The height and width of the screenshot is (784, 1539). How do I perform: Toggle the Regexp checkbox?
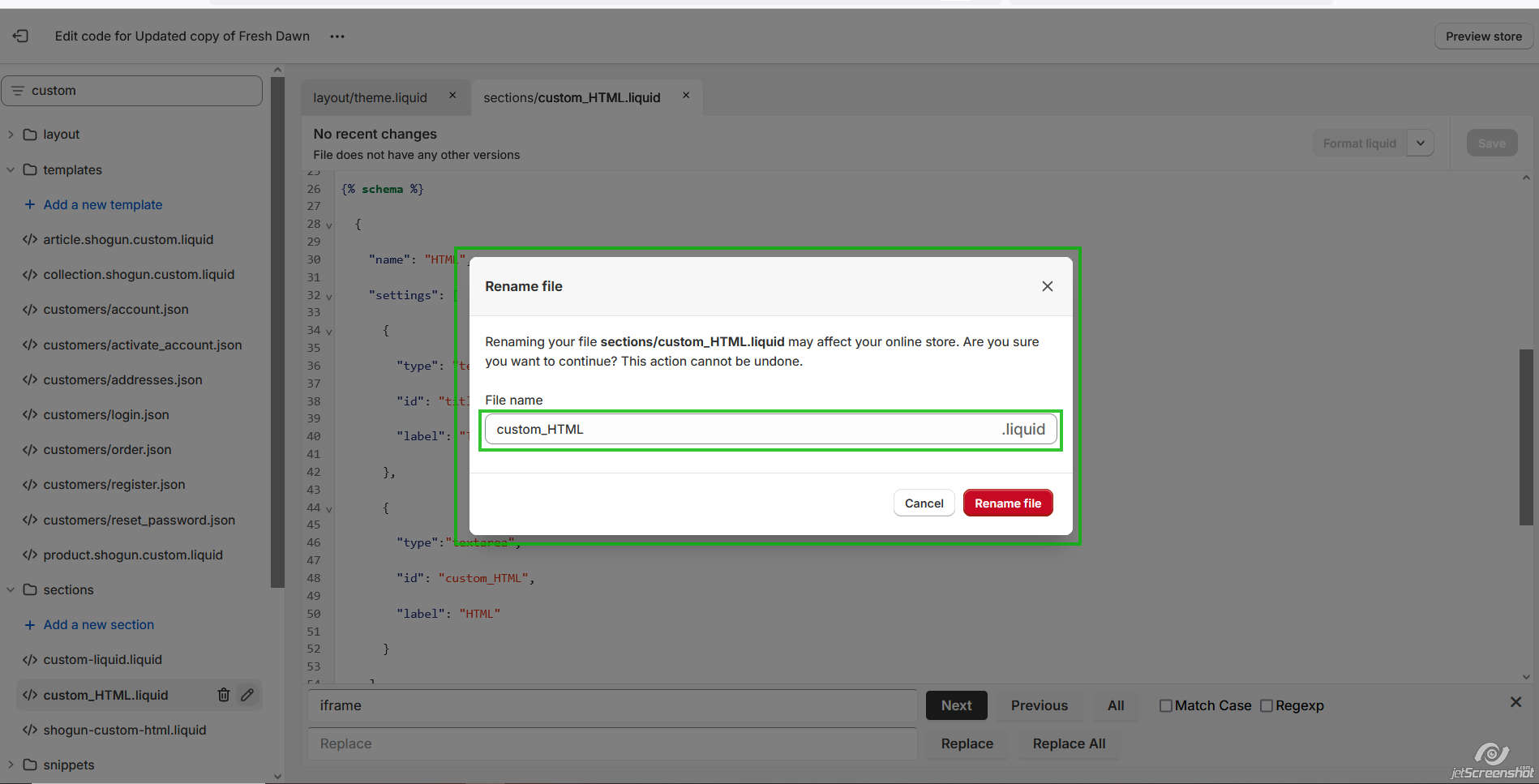click(1266, 705)
